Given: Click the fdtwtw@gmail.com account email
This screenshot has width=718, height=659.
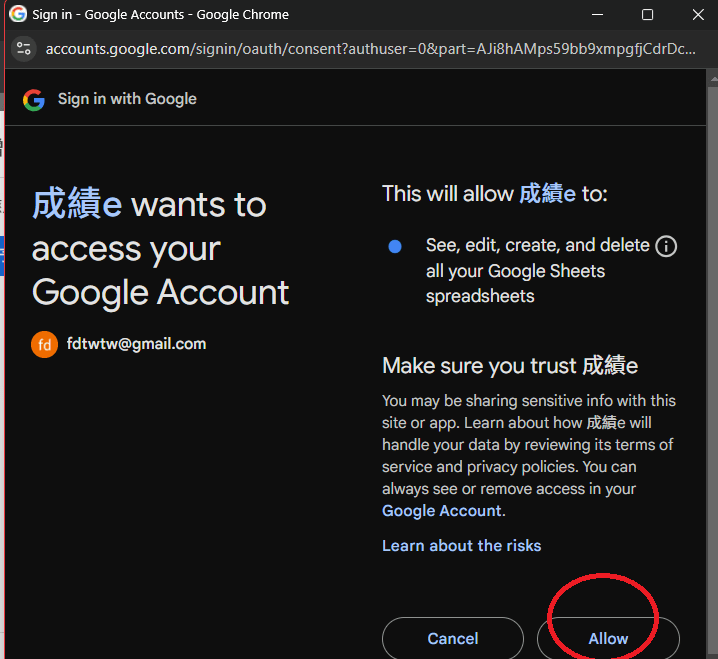Looking at the screenshot, I should coord(136,343).
